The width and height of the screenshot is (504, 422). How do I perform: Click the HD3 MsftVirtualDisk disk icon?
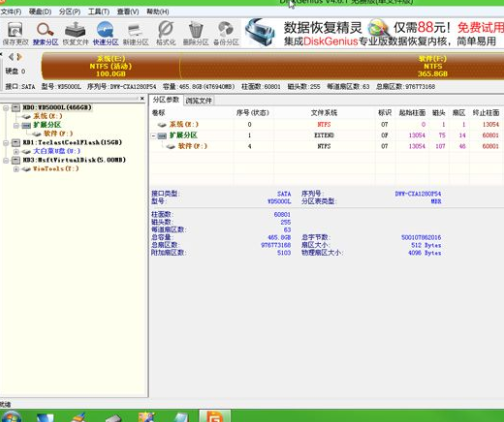16,160
